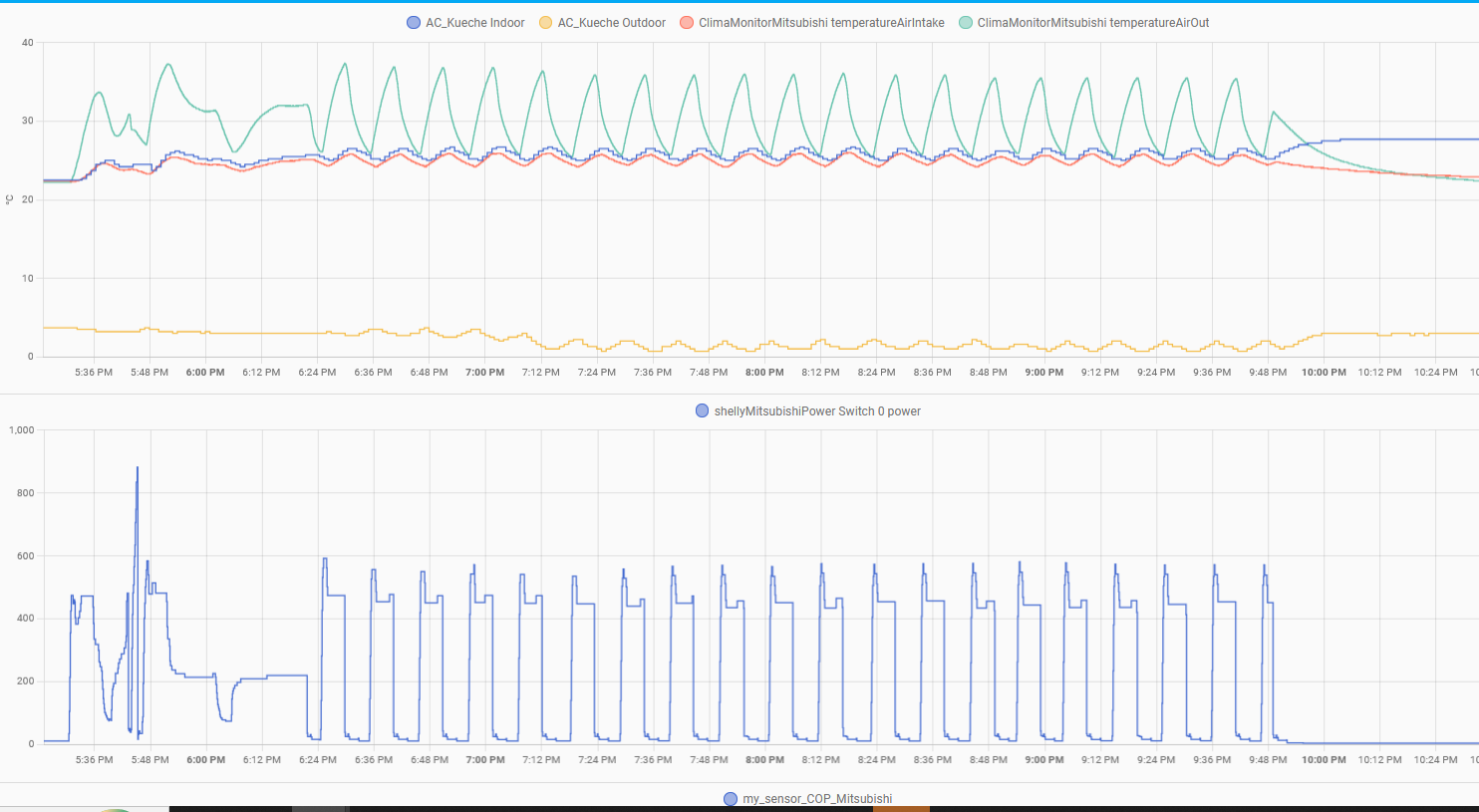Screen dimensions: 1479x812
Task: Click the my_sensor_COP_Mitsubishi legend circle
Action: point(731,799)
